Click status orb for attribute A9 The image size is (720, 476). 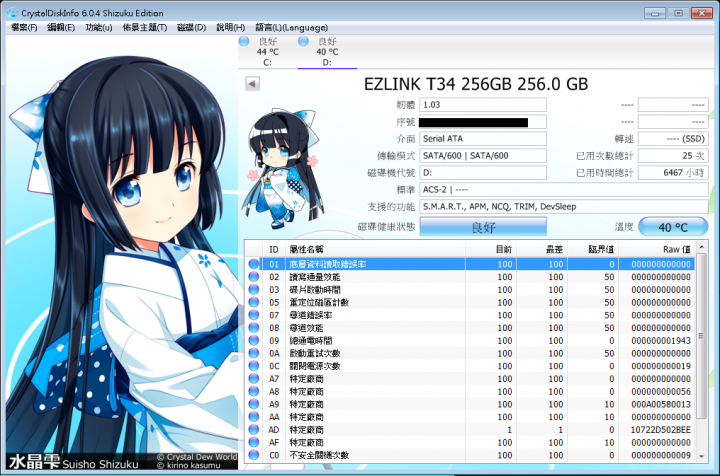coord(253,404)
